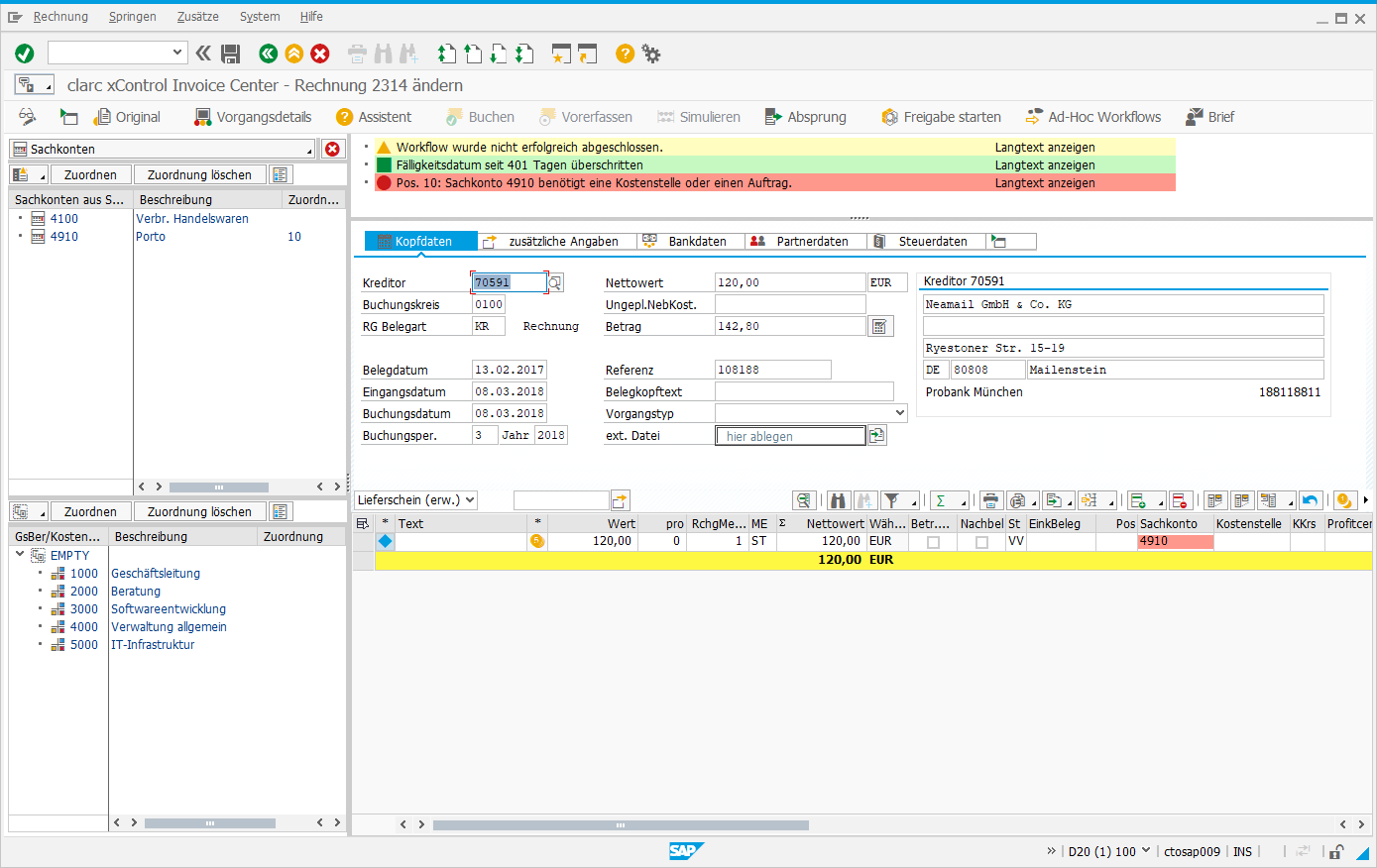Click the yellow Help question mark icon
Screen dimensions: 1377x868
(x=625, y=54)
